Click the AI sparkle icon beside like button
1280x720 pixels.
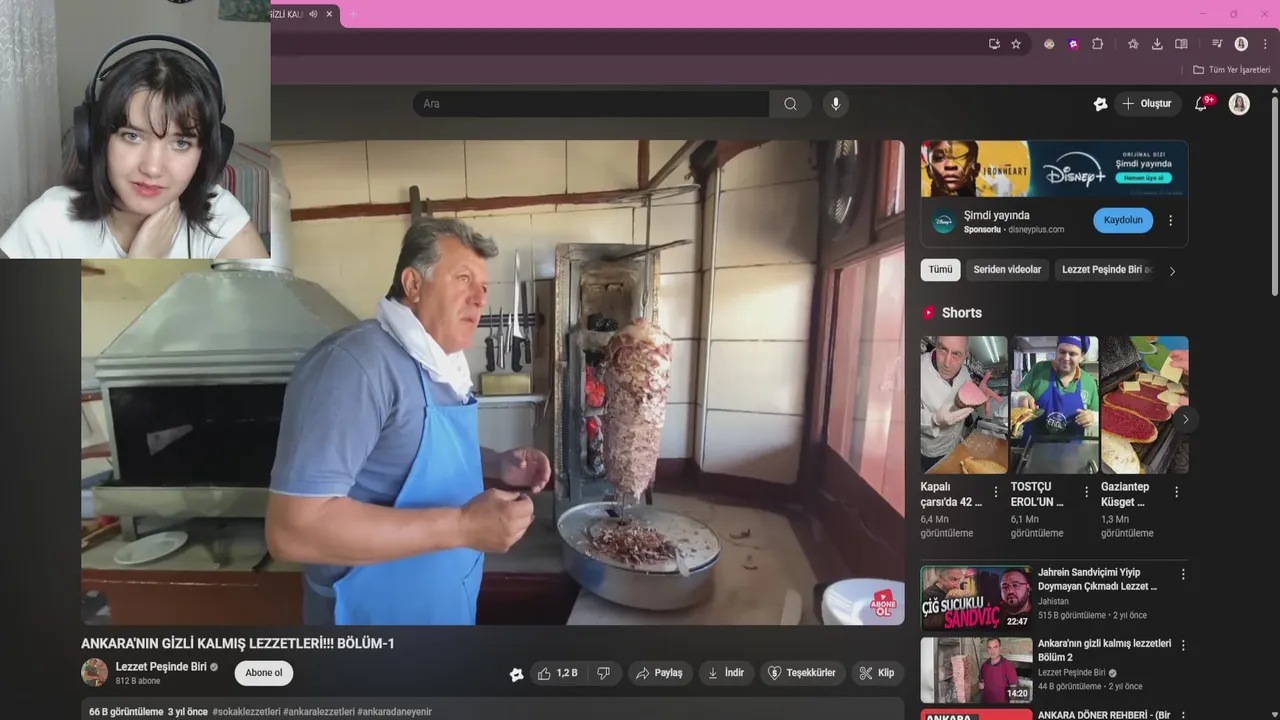click(x=516, y=674)
